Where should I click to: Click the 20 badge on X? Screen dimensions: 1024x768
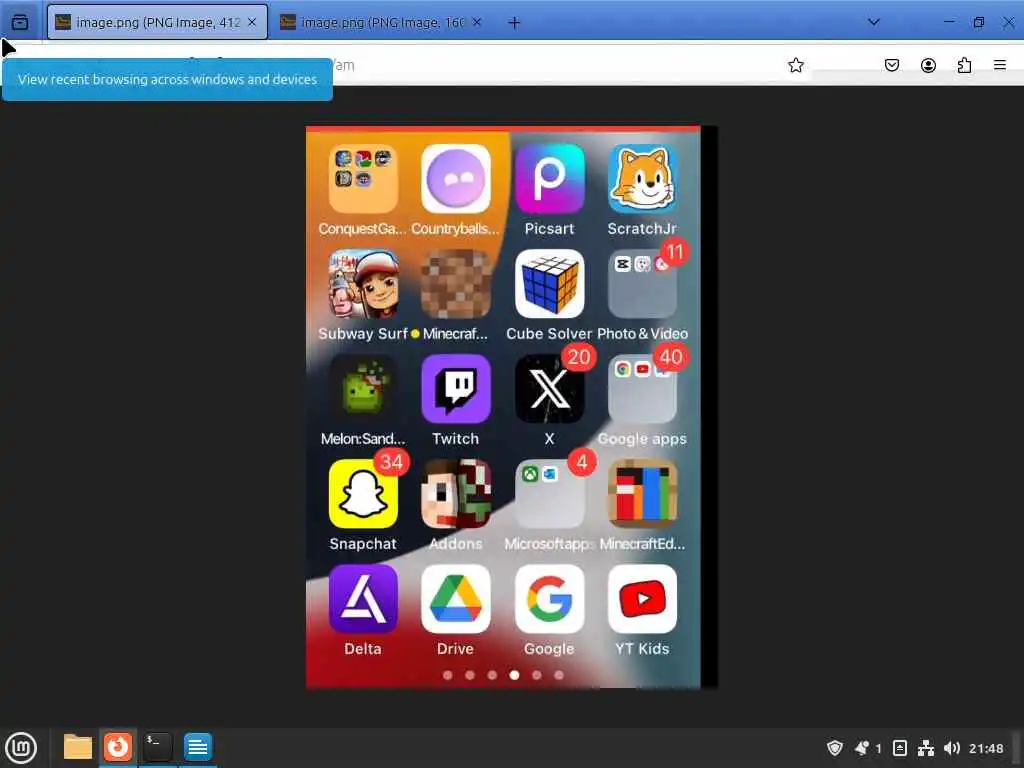click(579, 357)
